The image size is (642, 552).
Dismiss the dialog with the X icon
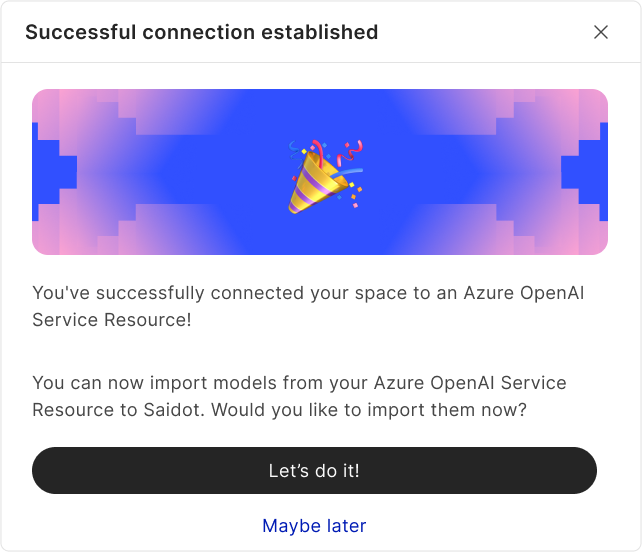(601, 32)
